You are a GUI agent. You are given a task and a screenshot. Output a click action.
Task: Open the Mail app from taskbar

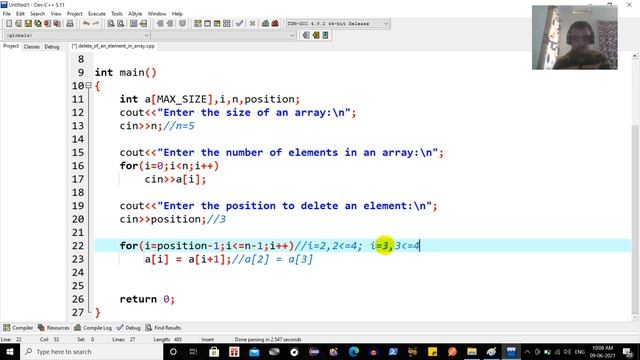point(254,351)
